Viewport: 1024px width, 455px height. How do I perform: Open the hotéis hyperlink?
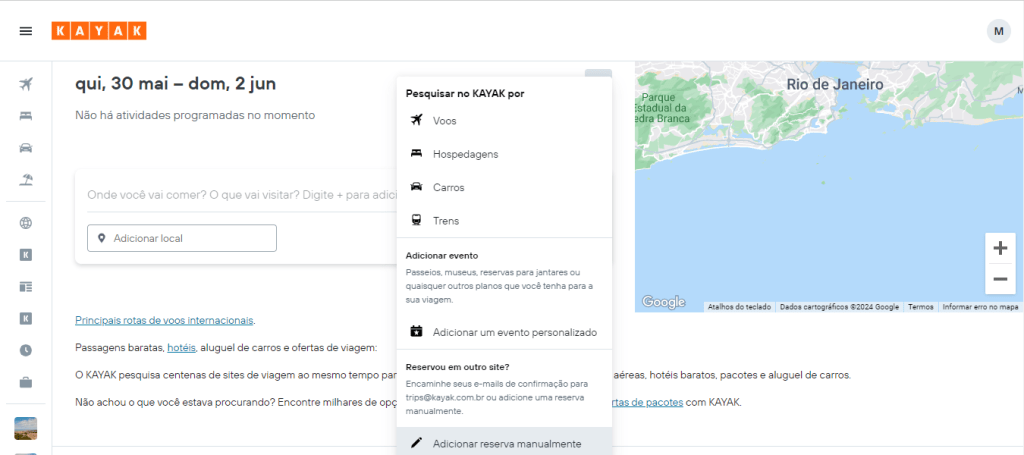[182, 348]
